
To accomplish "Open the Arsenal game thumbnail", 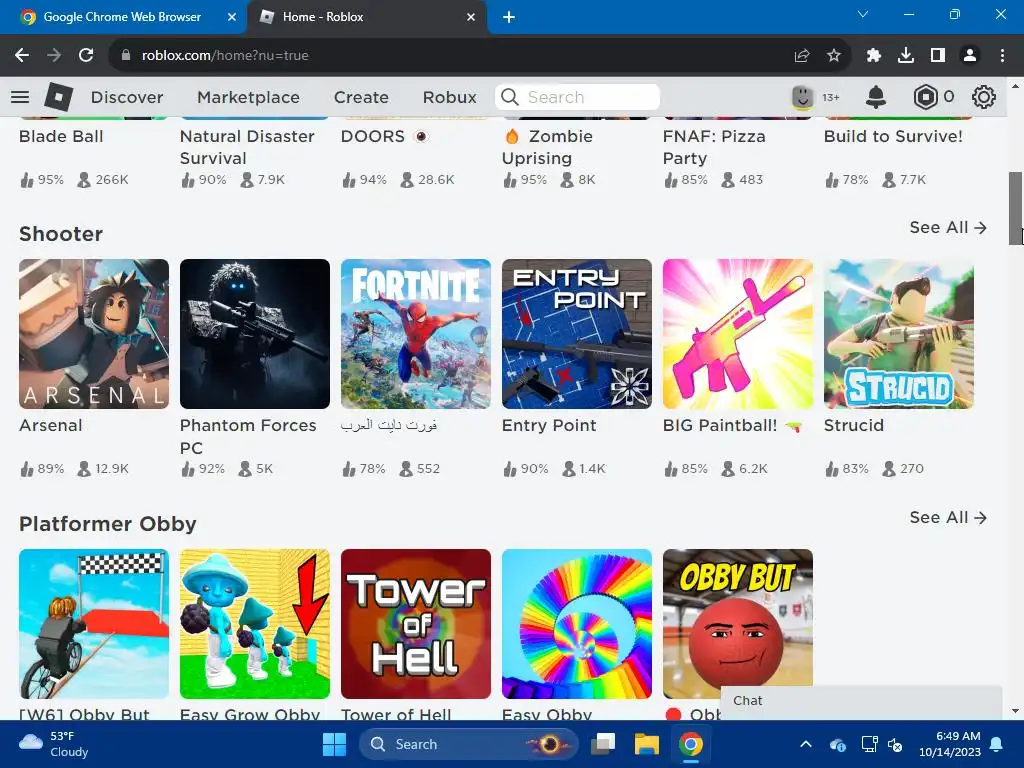I will pyautogui.click(x=94, y=334).
